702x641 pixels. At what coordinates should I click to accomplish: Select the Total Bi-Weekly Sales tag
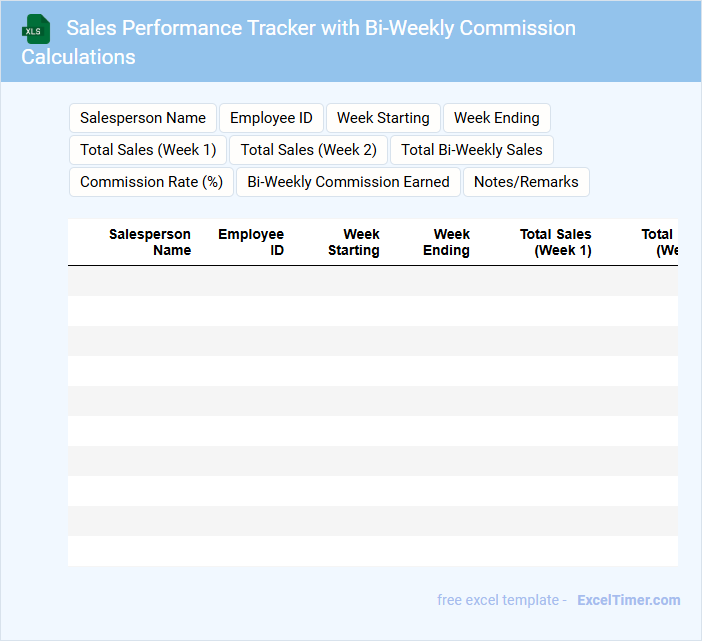[472, 150]
